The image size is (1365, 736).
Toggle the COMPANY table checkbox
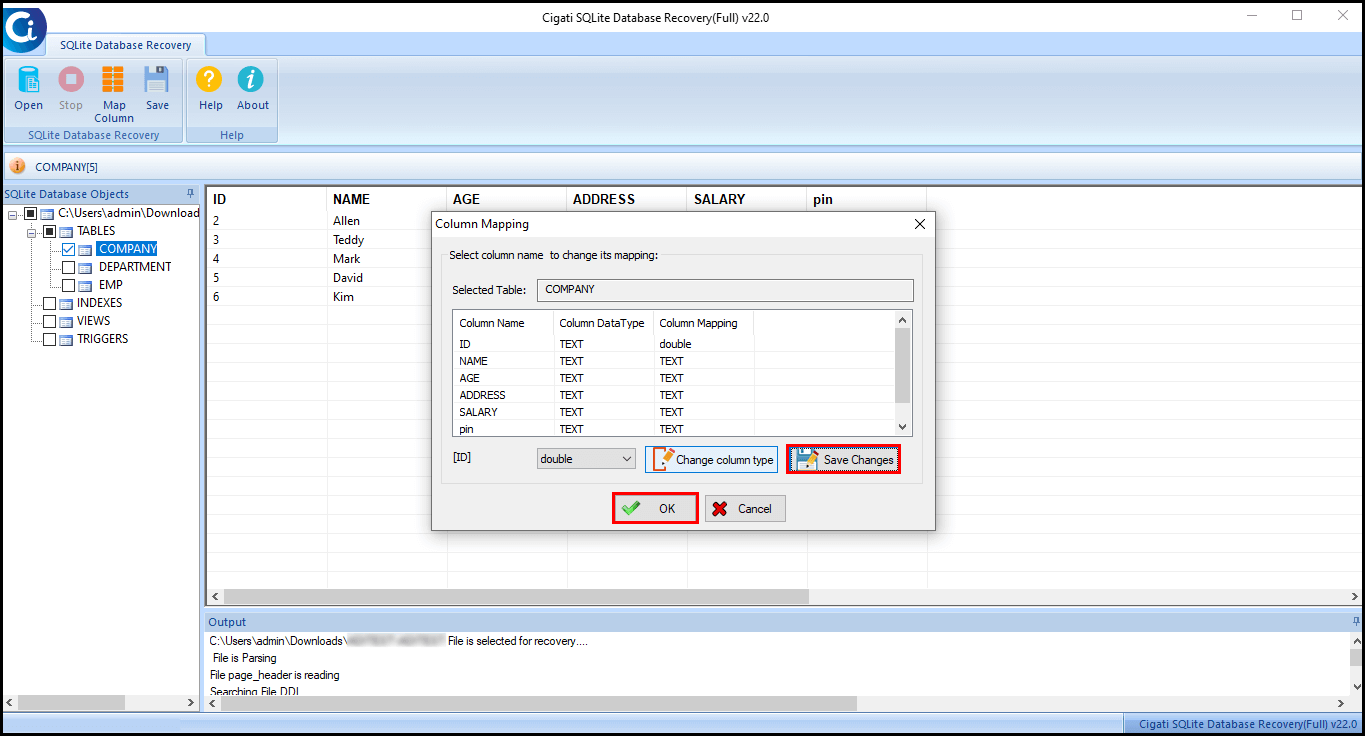click(69, 249)
